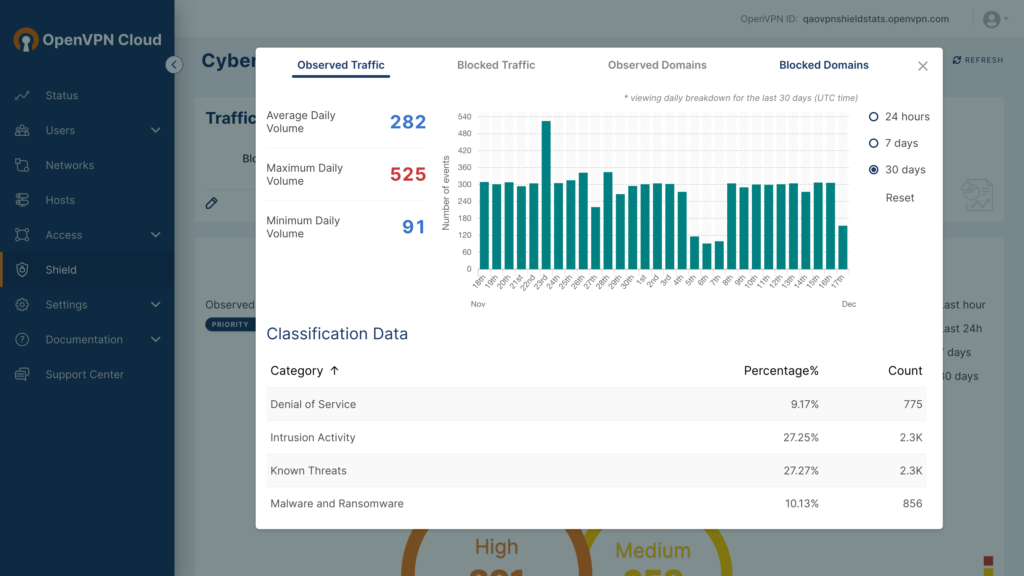Click the Documentation help icon

pos(22,340)
